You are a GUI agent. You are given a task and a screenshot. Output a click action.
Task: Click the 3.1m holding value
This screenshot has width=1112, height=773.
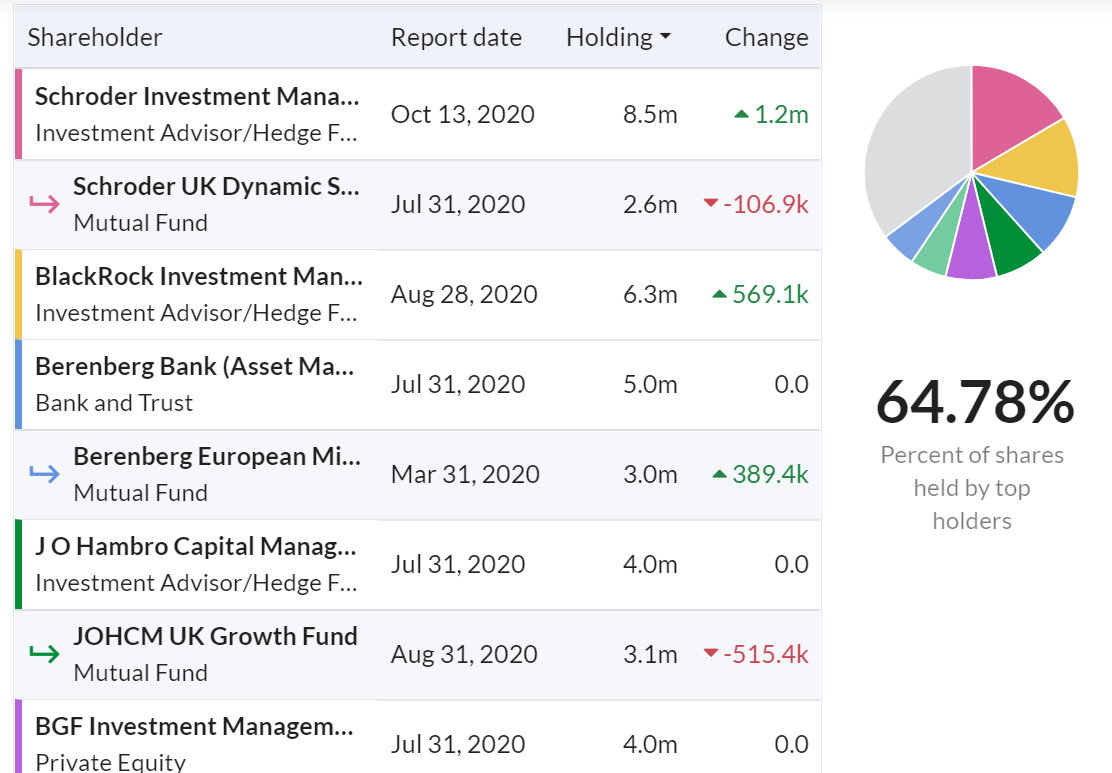coord(650,655)
